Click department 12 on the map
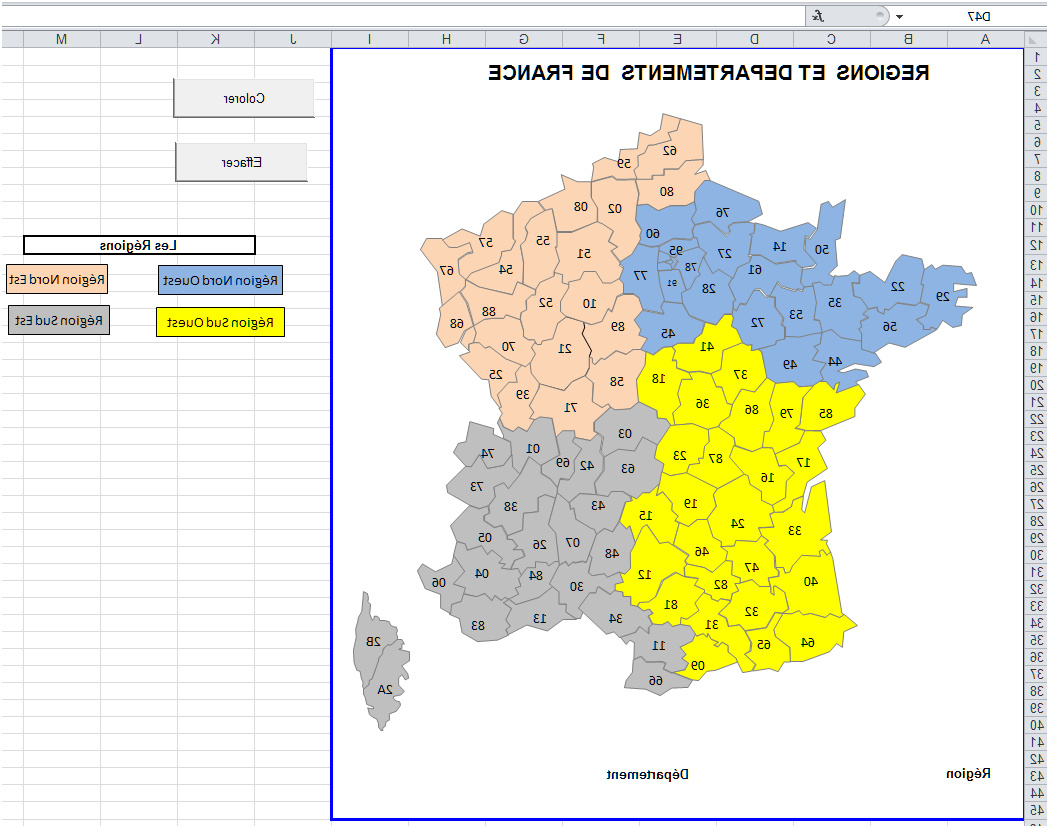Screen dimensions: 1049x828 click(x=644, y=575)
